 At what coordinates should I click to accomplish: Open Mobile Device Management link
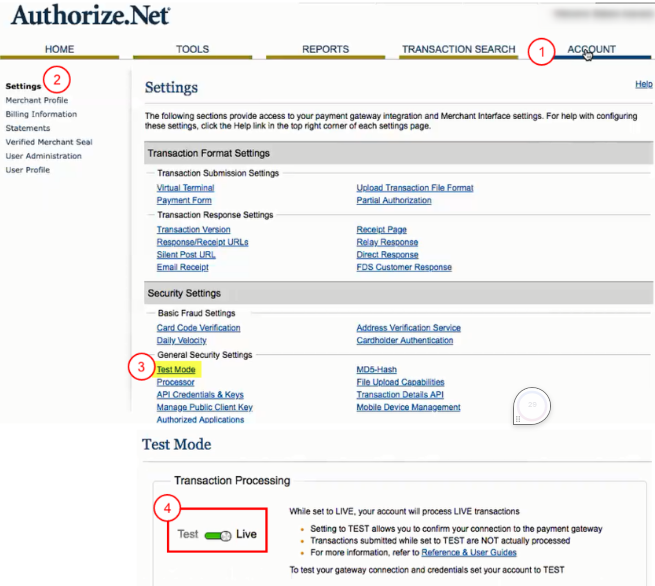pyautogui.click(x=408, y=407)
